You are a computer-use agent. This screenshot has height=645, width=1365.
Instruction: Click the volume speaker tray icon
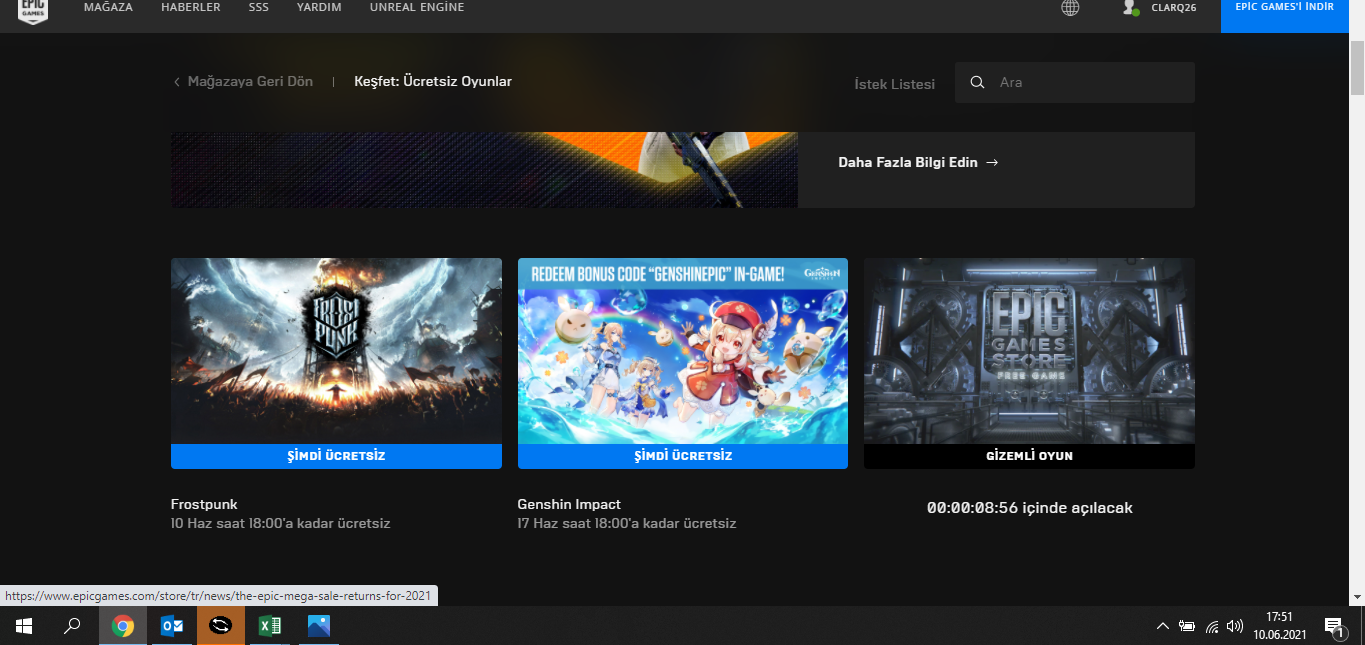click(x=1236, y=627)
